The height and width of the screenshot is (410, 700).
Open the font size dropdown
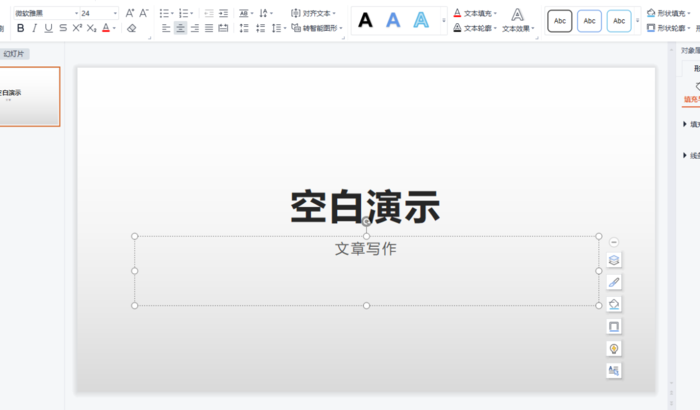coord(115,13)
